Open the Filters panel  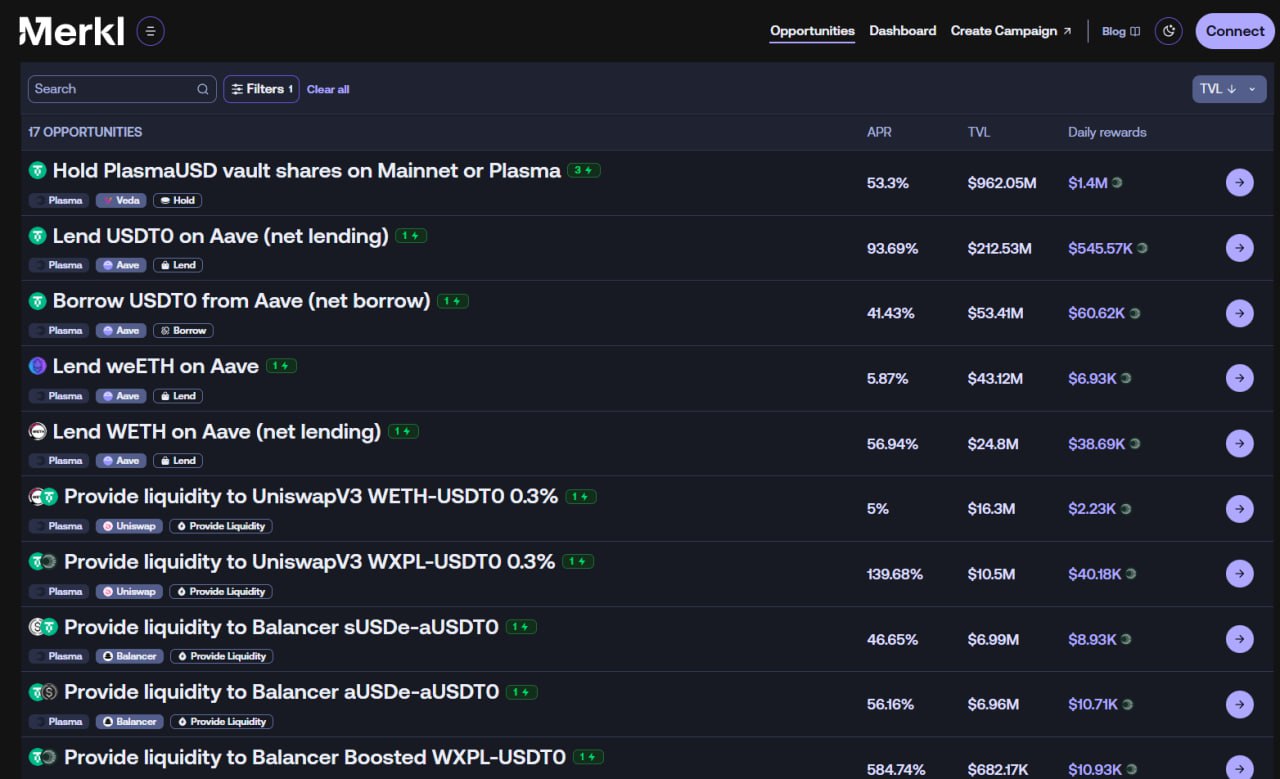coord(261,89)
